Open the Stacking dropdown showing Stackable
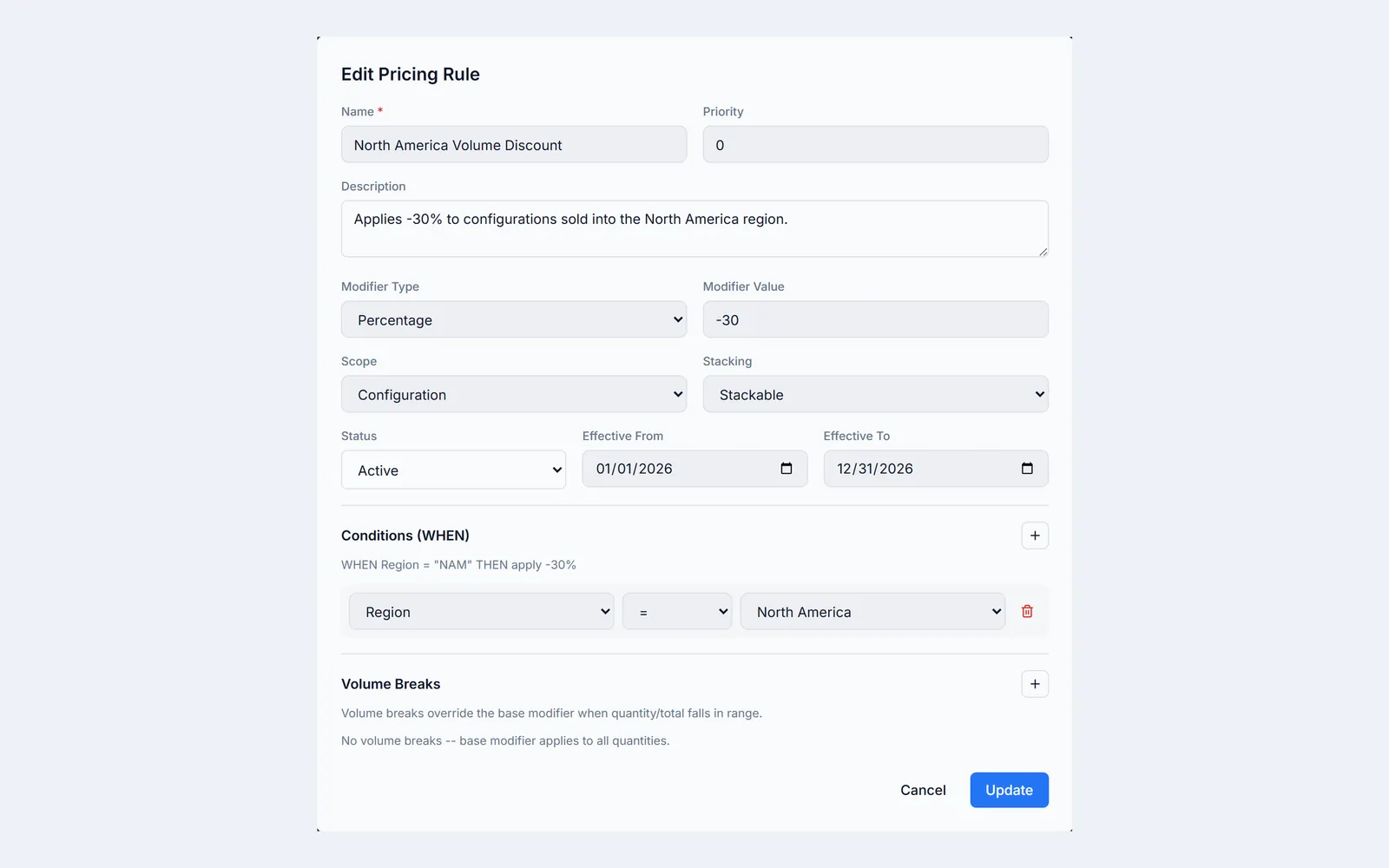1389x868 pixels. [876, 394]
